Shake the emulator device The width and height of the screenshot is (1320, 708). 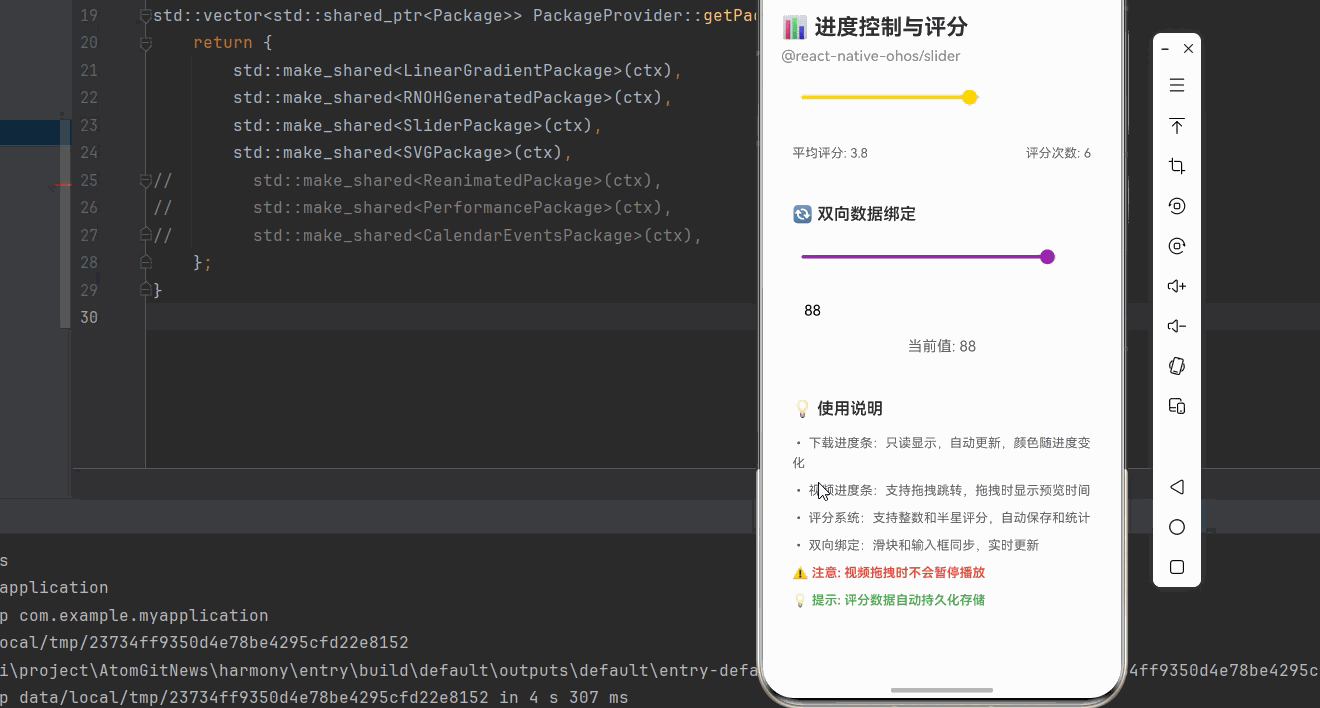point(1177,366)
